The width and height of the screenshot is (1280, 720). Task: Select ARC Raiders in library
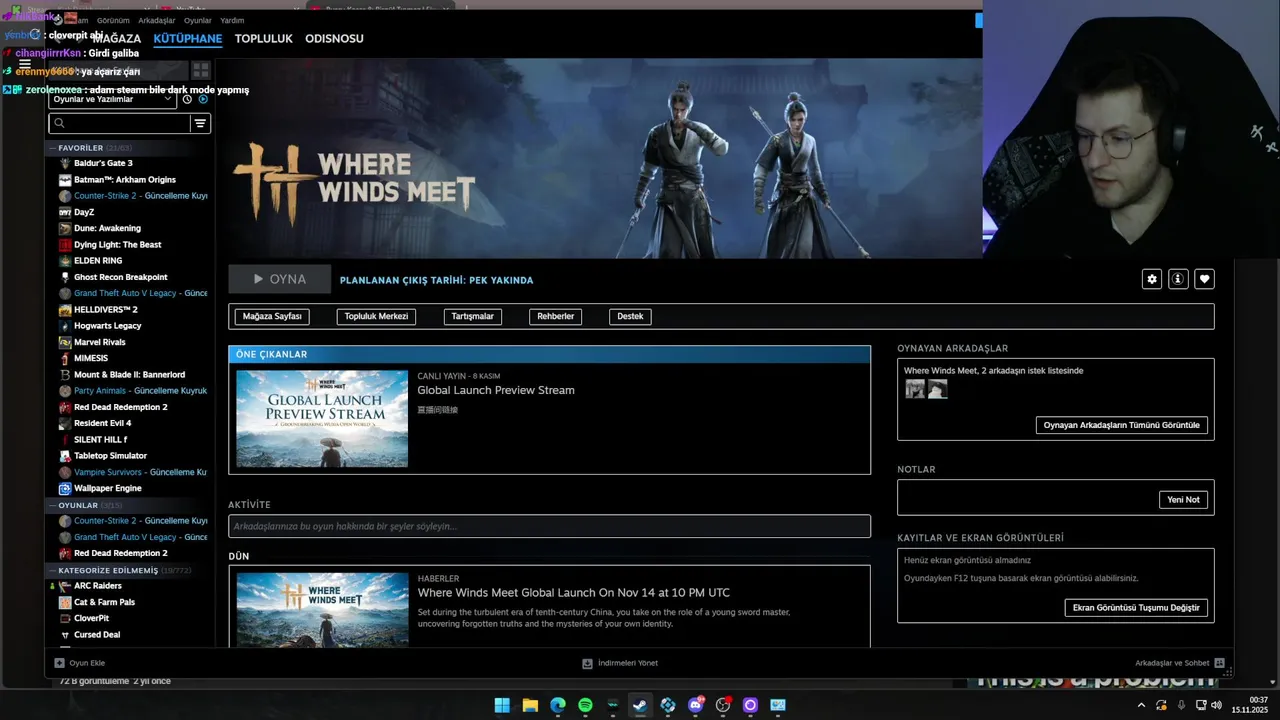point(98,586)
